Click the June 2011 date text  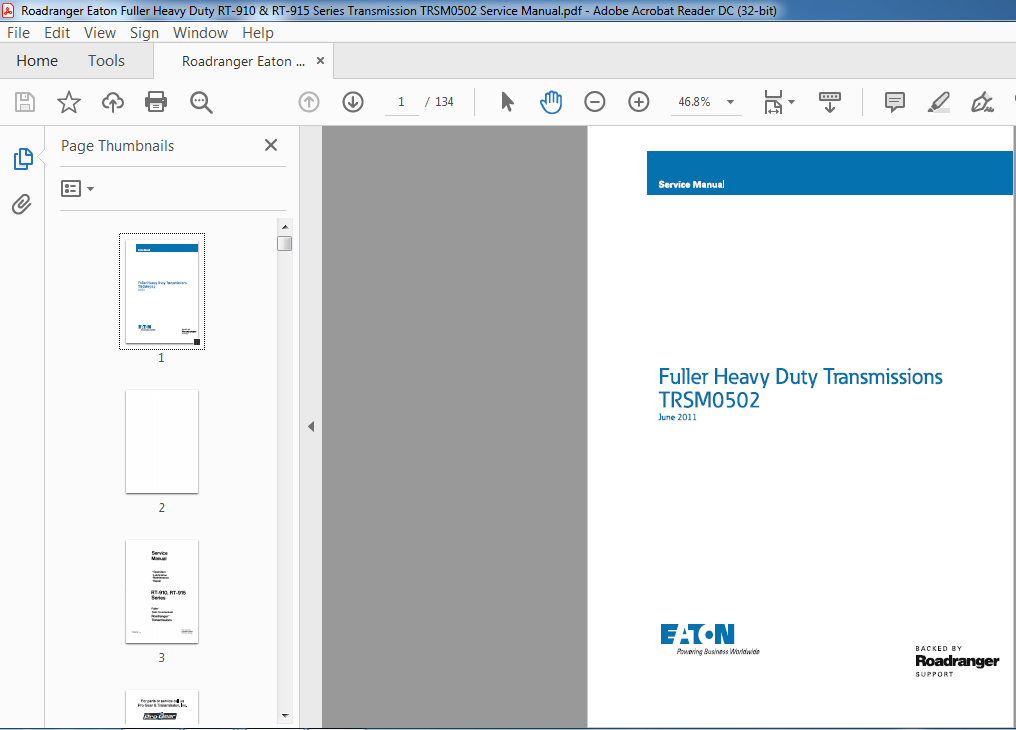tap(677, 417)
